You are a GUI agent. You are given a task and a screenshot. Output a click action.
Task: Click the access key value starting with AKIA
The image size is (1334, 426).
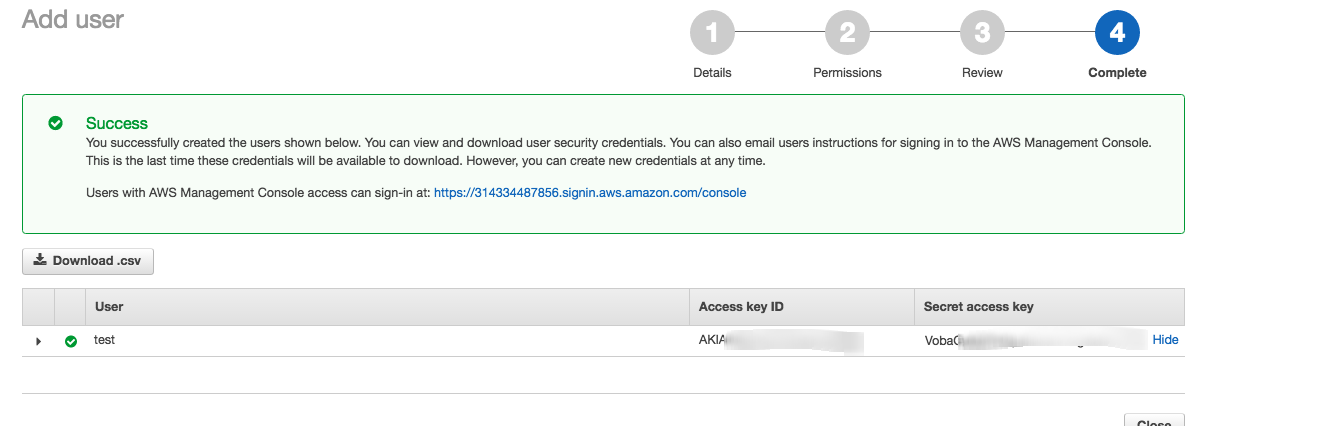tap(780, 340)
